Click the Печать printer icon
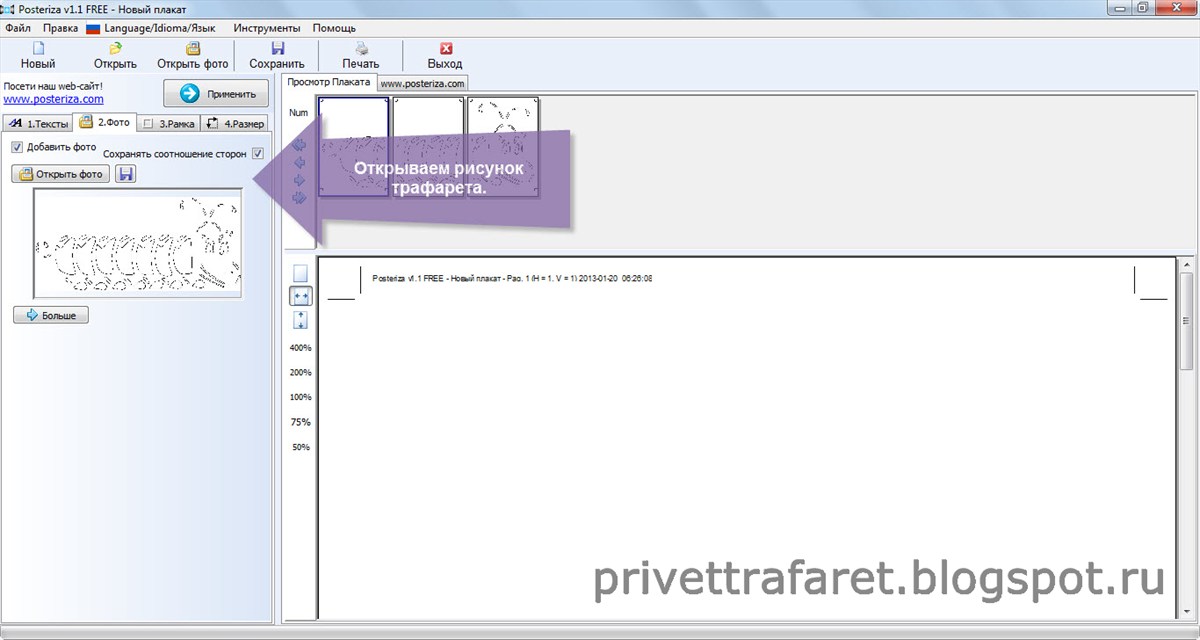 click(x=361, y=49)
